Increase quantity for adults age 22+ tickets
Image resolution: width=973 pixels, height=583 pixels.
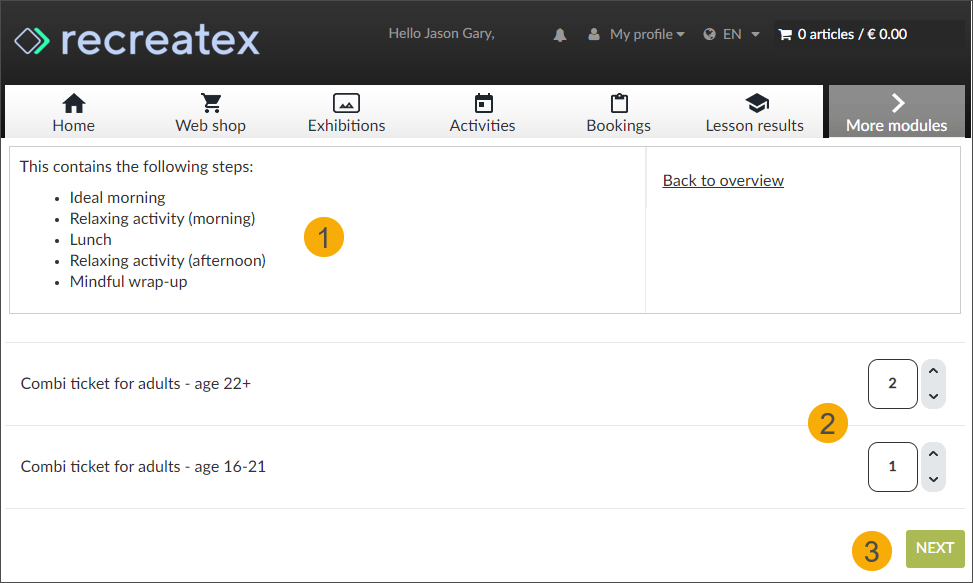coord(933,373)
